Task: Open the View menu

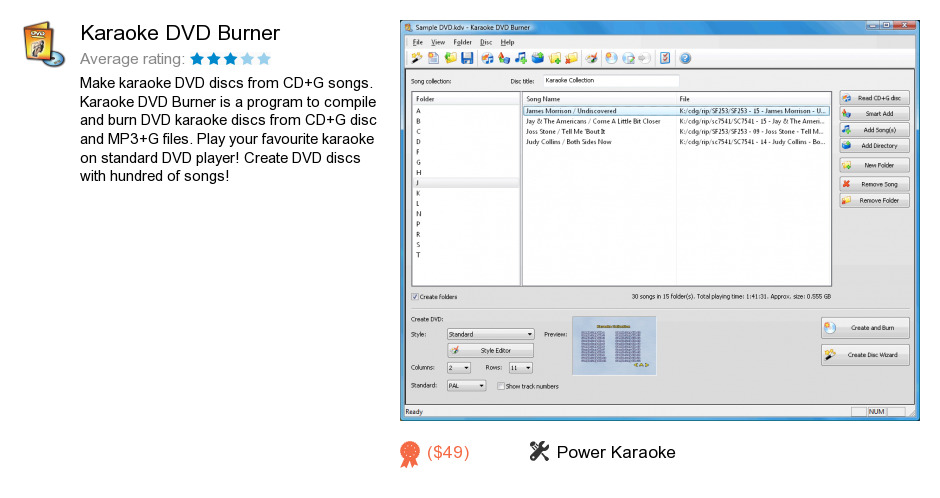Action: click(x=438, y=43)
